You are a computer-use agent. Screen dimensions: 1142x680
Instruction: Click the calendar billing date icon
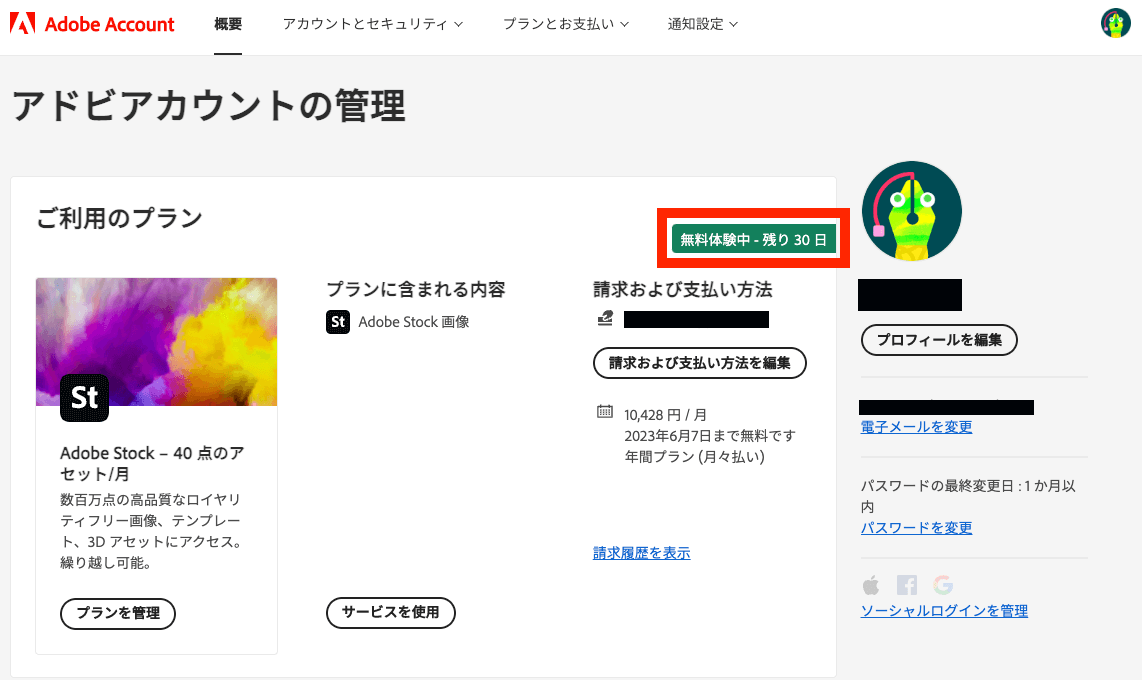click(x=604, y=412)
